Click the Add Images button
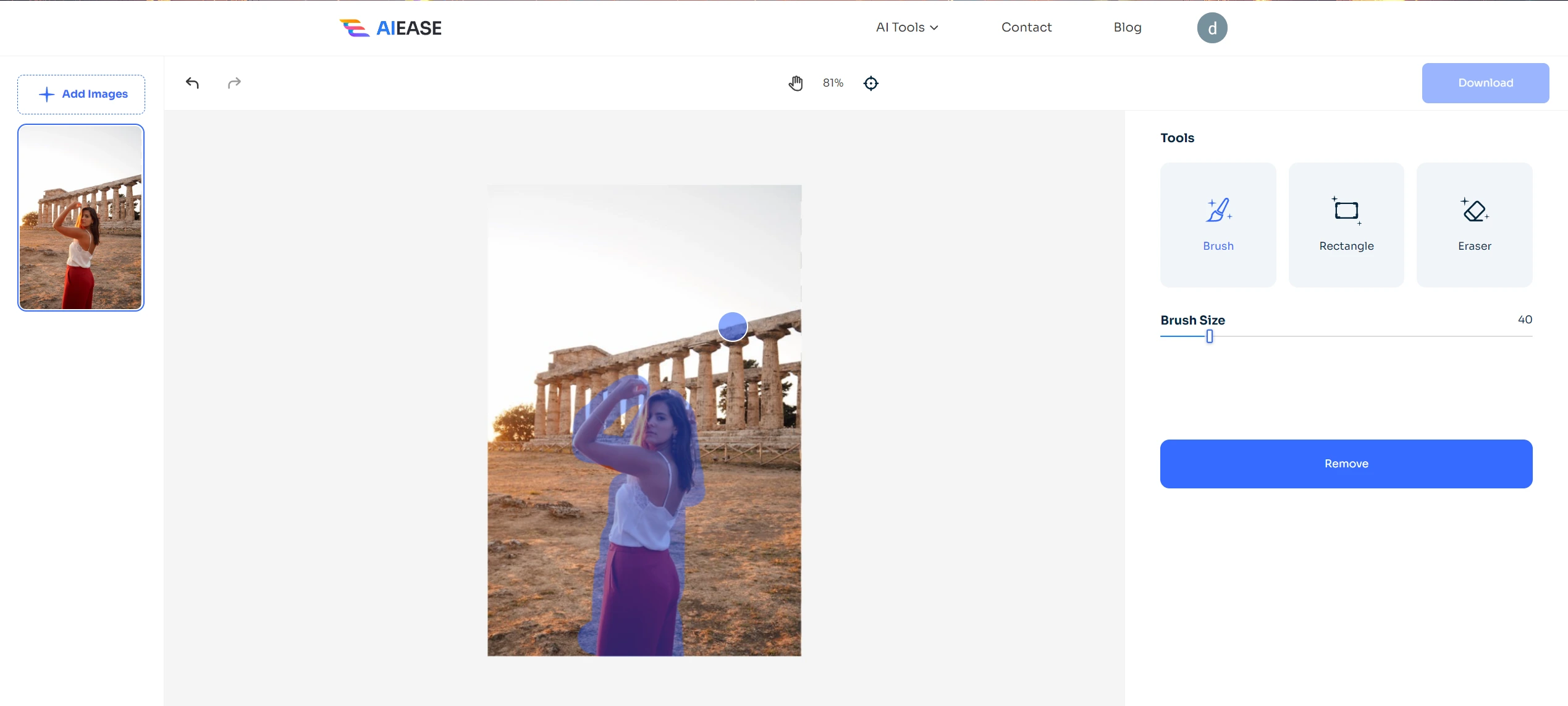This screenshot has width=1568, height=706. (84, 93)
